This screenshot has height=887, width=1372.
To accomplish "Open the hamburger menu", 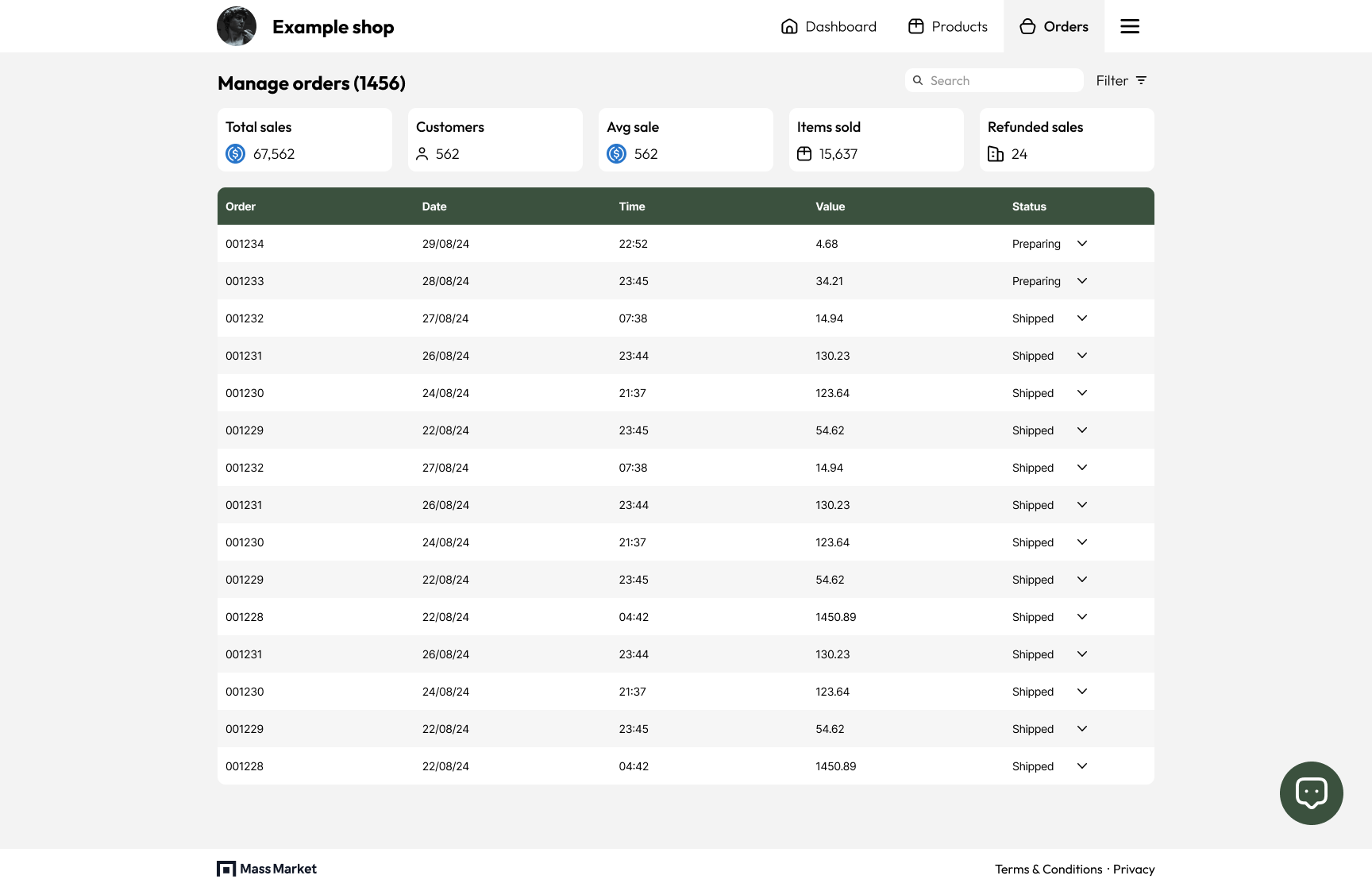I will pyautogui.click(x=1129, y=26).
